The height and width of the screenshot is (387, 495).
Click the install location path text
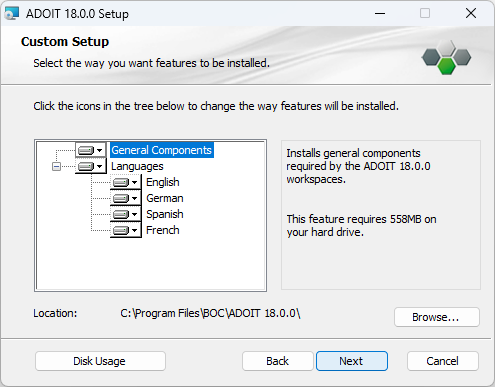(210, 313)
